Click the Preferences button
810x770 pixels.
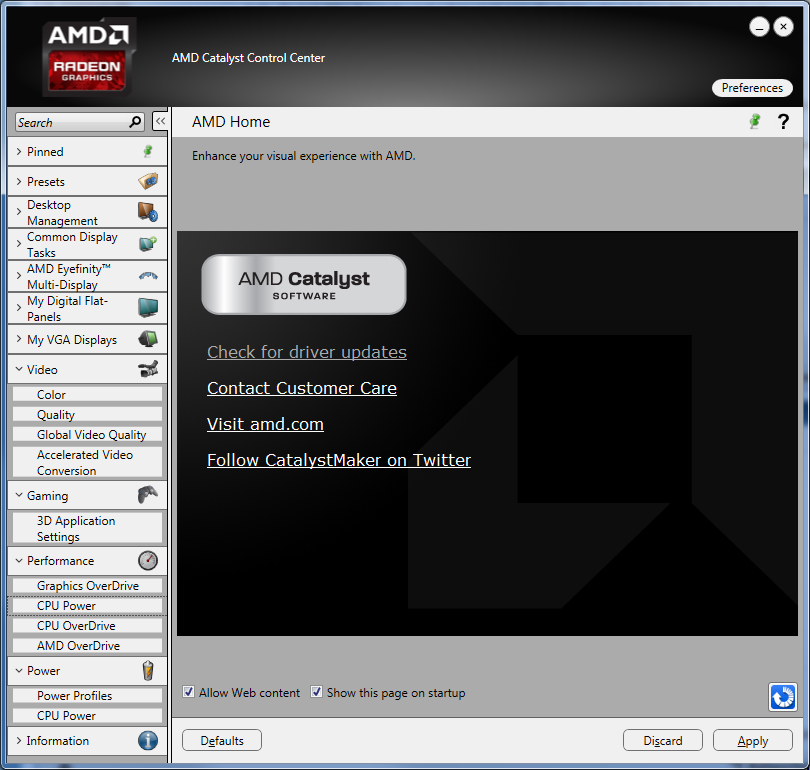[752, 88]
